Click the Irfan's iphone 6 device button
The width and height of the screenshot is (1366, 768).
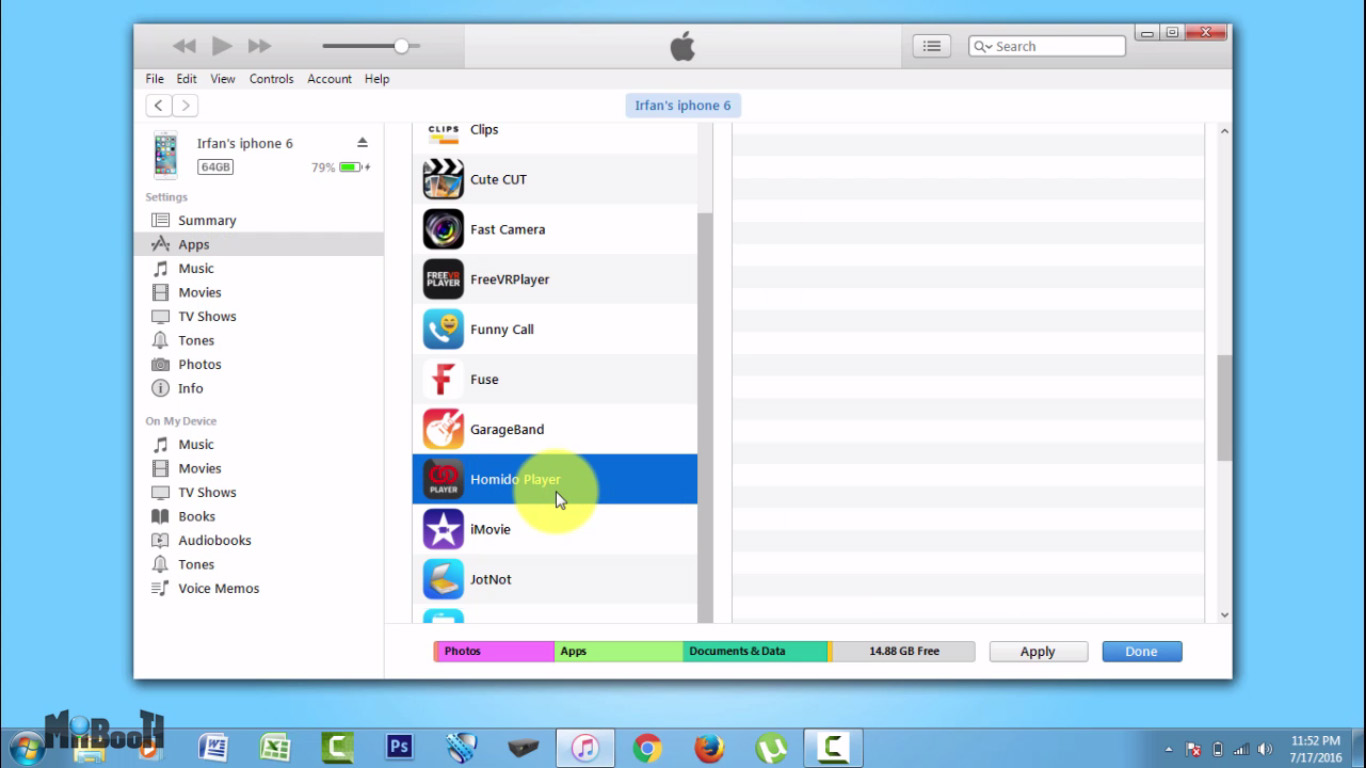(x=683, y=105)
